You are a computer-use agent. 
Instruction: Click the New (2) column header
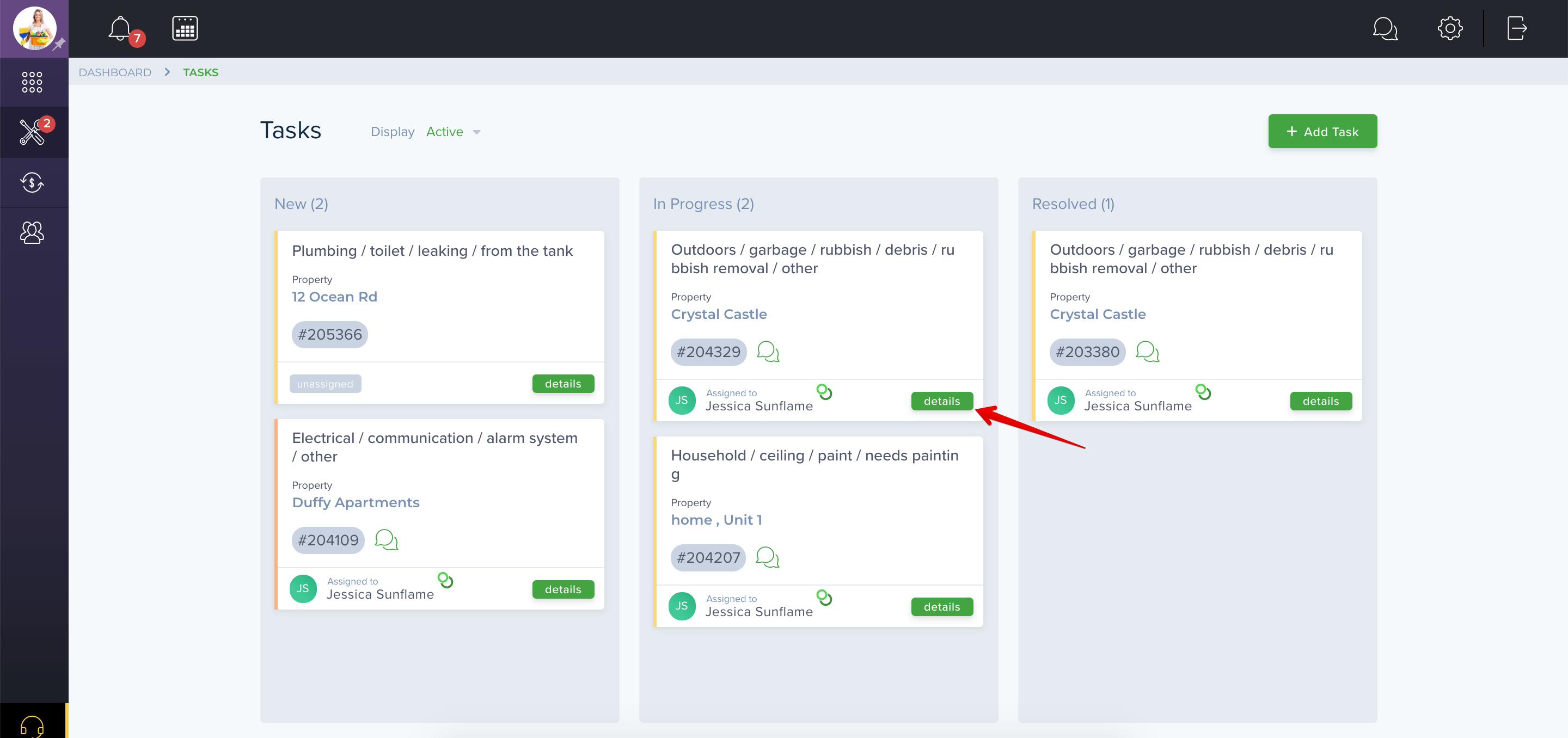(x=301, y=204)
